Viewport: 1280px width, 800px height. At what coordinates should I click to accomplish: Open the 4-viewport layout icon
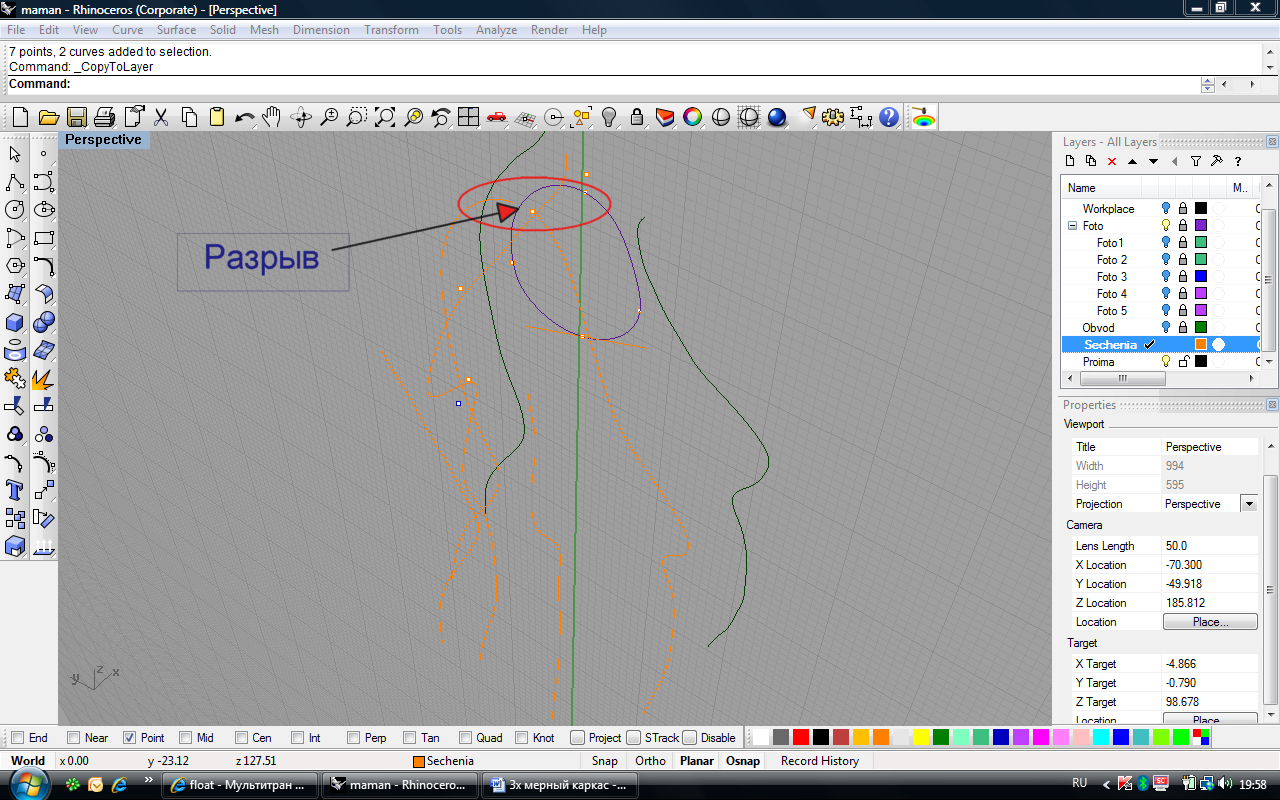point(468,117)
